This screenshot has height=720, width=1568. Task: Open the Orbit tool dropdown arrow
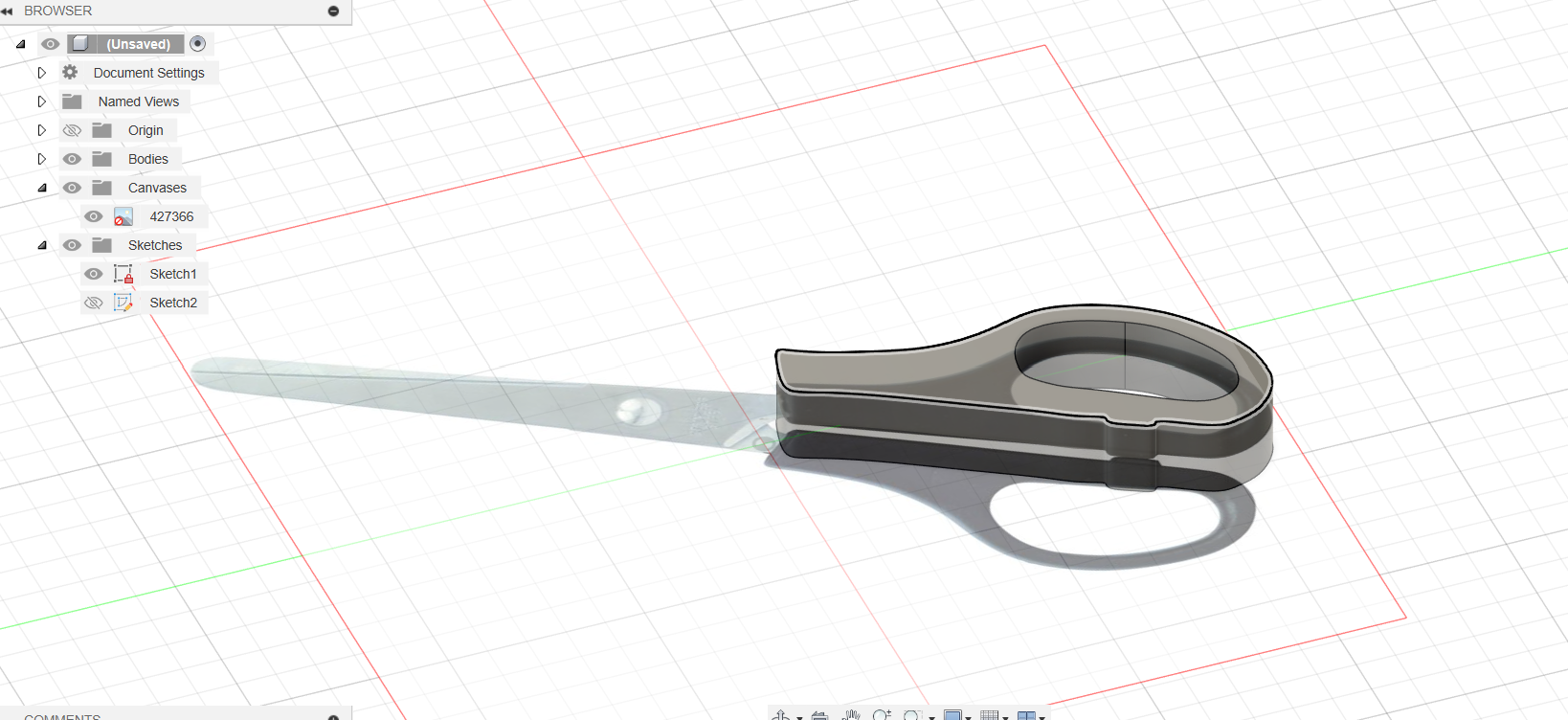click(x=799, y=717)
